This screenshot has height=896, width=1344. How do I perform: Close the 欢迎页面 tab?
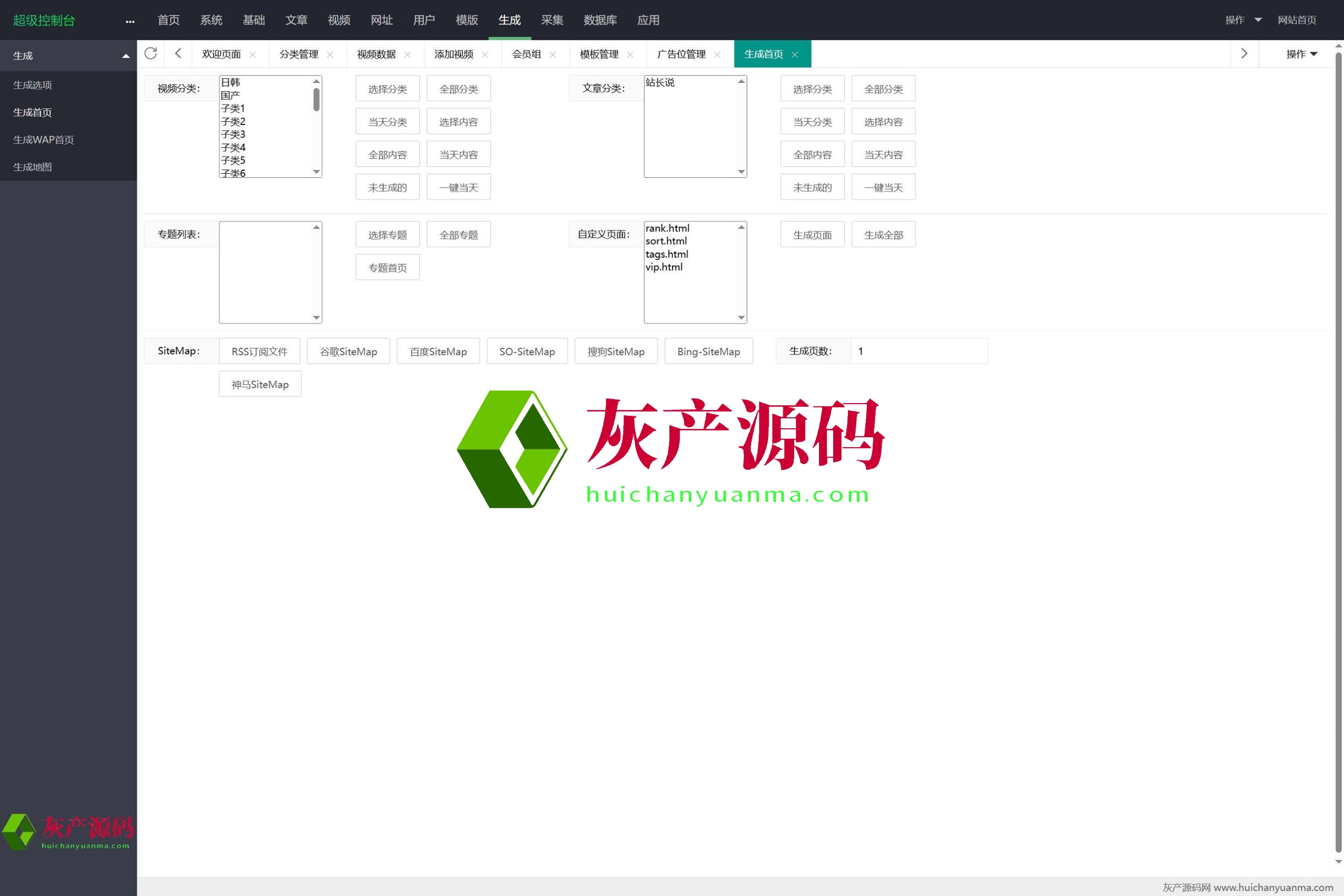[x=253, y=55]
